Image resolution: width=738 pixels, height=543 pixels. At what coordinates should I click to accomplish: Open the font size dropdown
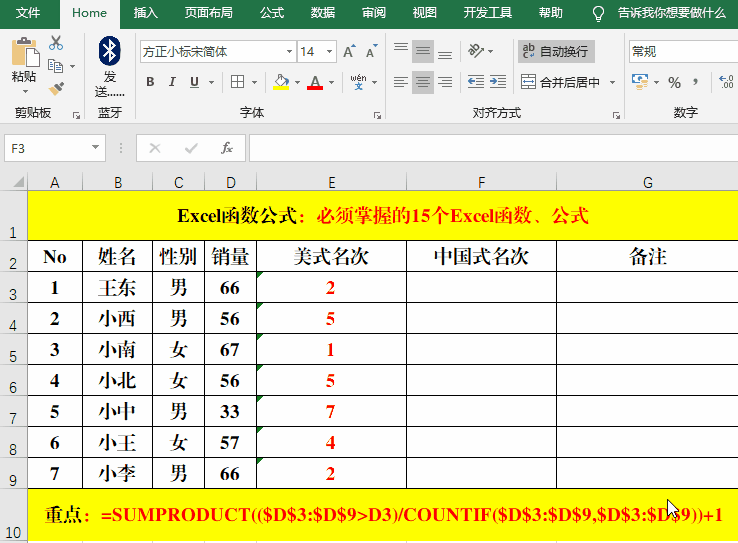point(331,51)
